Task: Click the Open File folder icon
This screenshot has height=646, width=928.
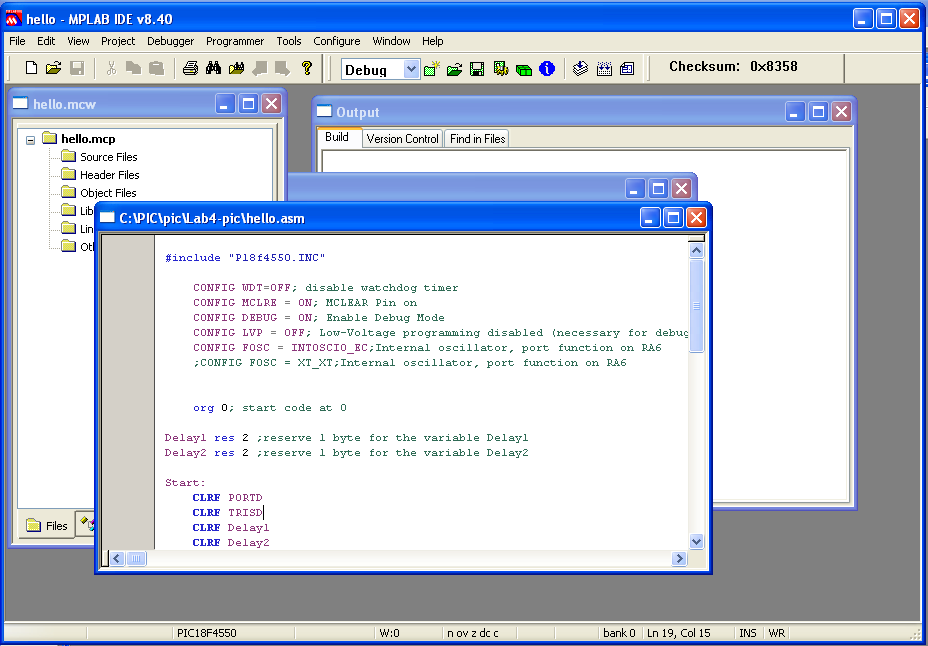Action: (53, 68)
